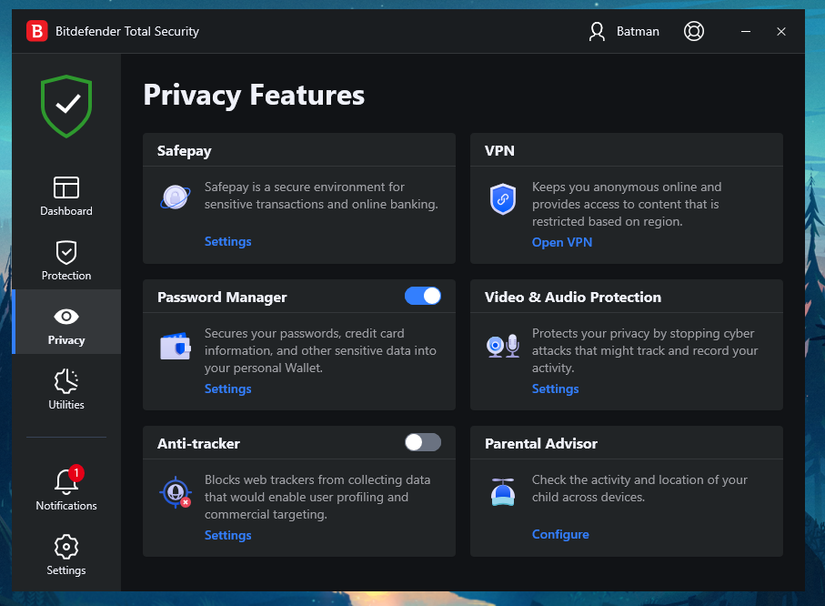The image size is (825, 606).
Task: Click the Privacy label in sidebar
Action: [x=66, y=340]
